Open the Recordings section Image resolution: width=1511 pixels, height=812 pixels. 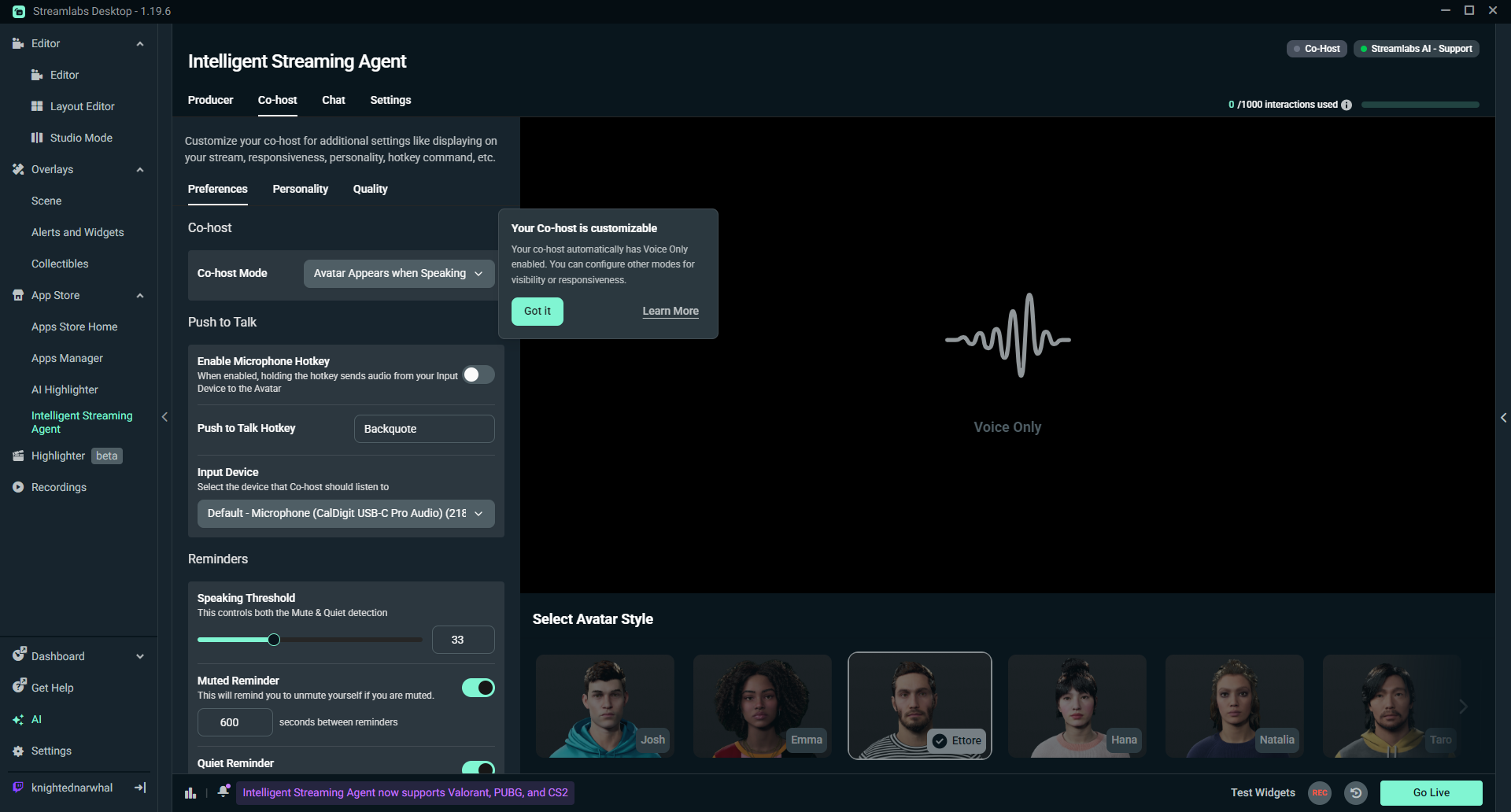click(x=58, y=487)
